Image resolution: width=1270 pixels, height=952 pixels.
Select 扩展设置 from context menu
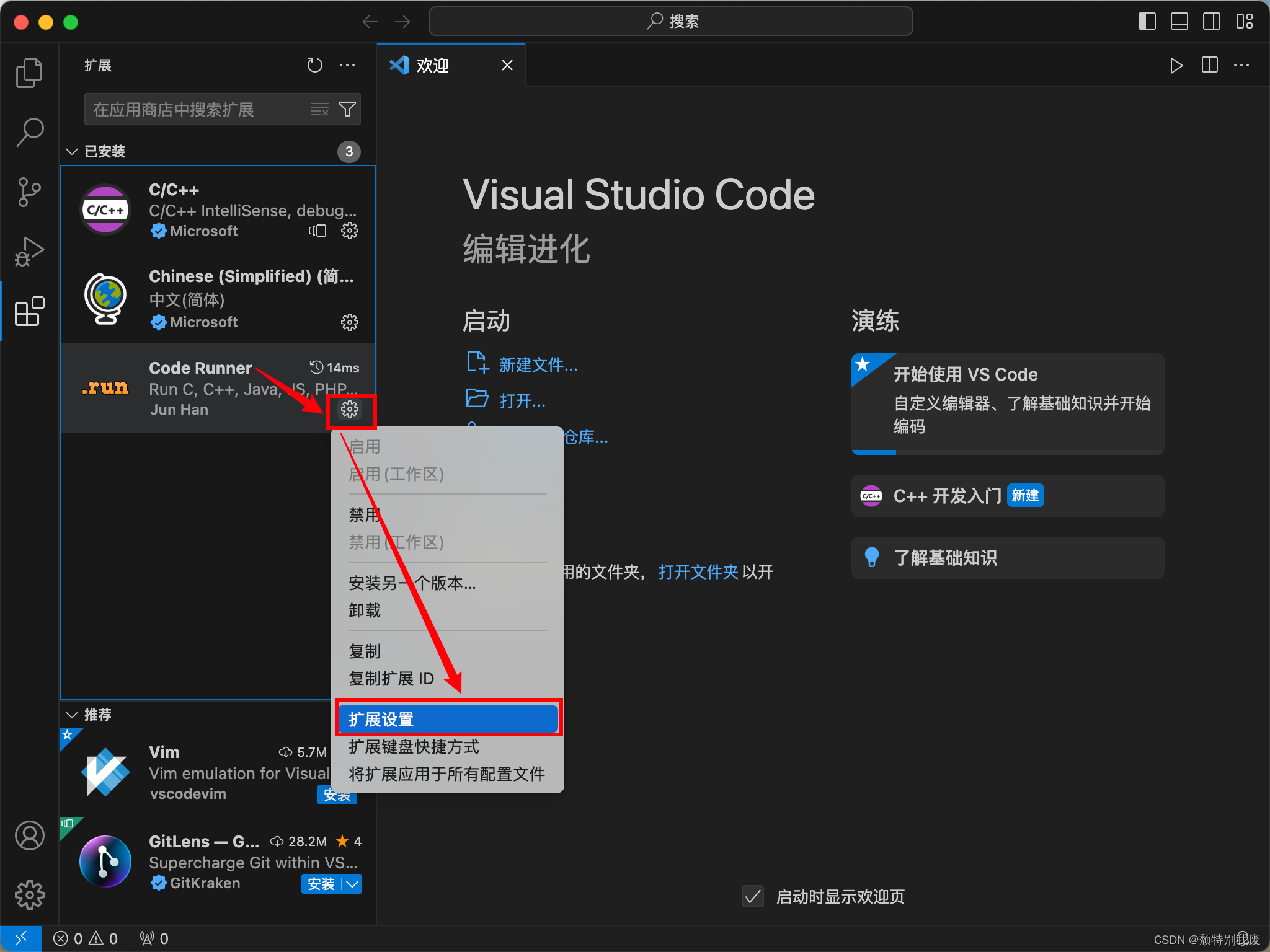(448, 719)
